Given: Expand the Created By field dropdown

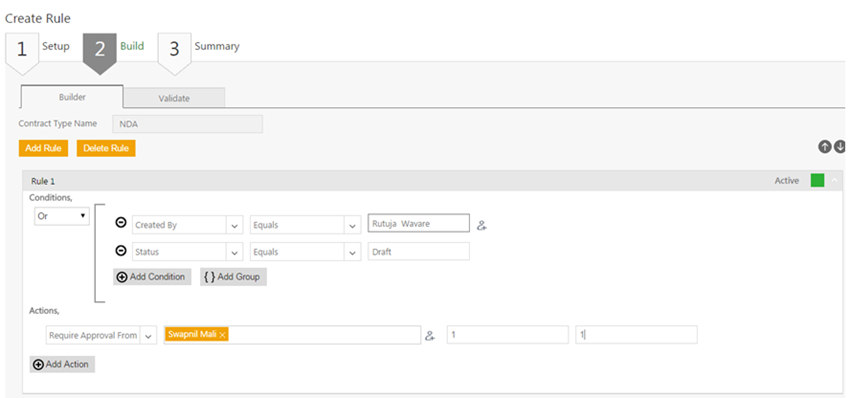Looking at the screenshot, I should click(234, 225).
